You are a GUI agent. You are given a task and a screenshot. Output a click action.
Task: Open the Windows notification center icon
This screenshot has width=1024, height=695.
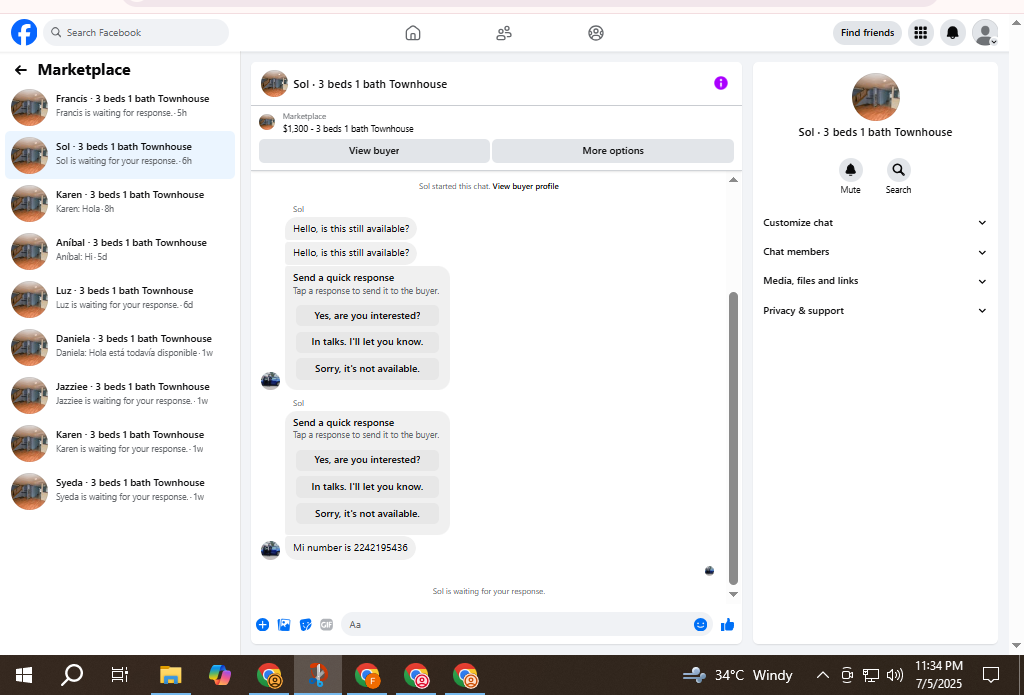point(991,675)
